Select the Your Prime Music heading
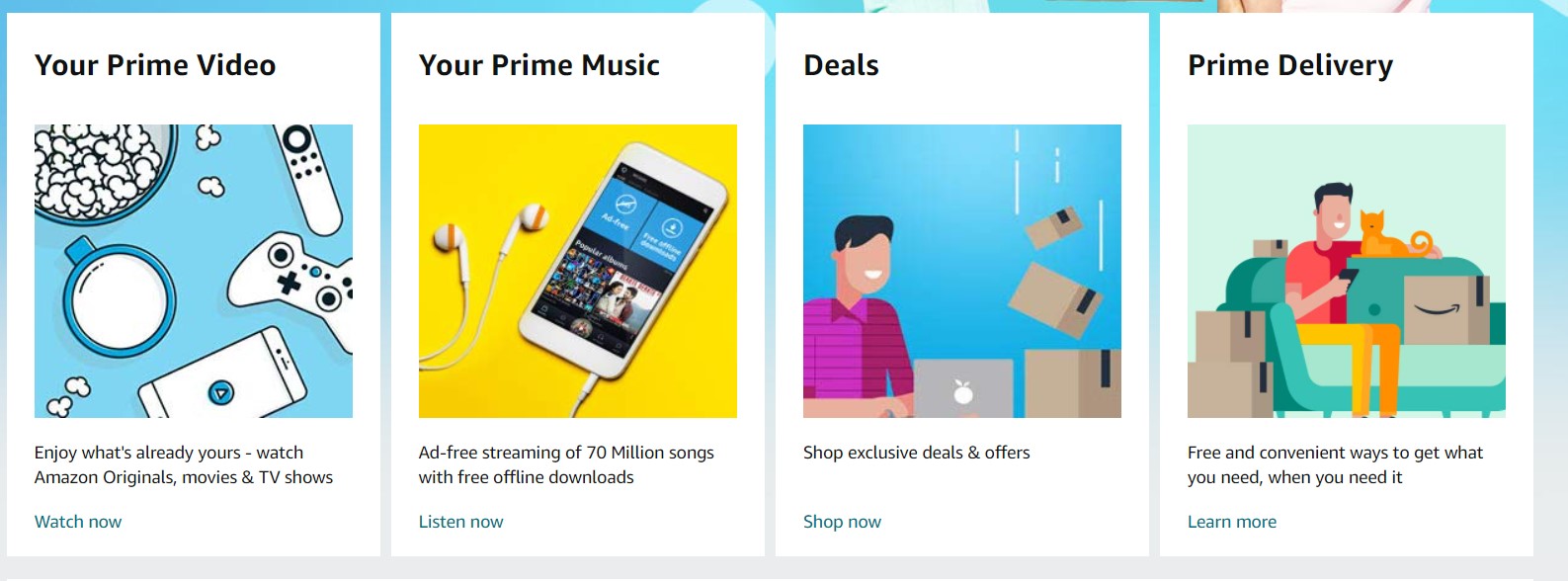Screen dimensions: 1568x581 (x=539, y=65)
